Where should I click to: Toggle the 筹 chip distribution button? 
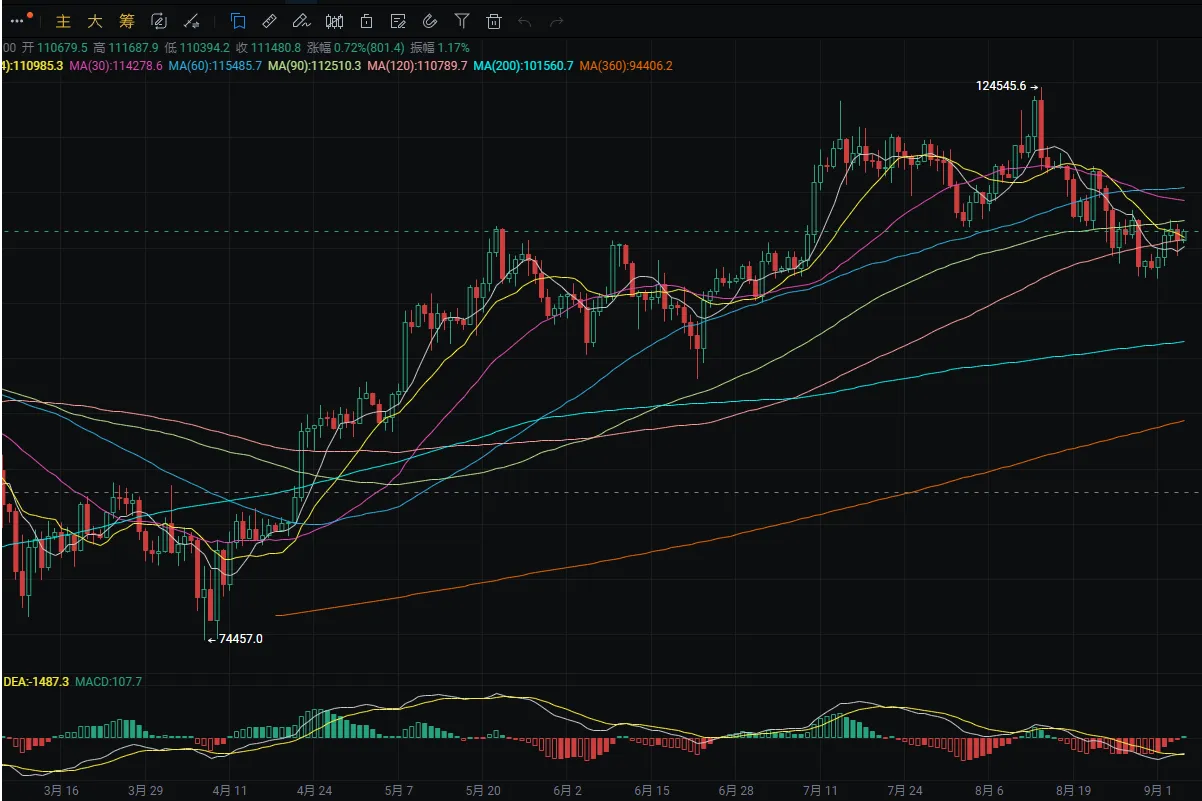(x=126, y=20)
